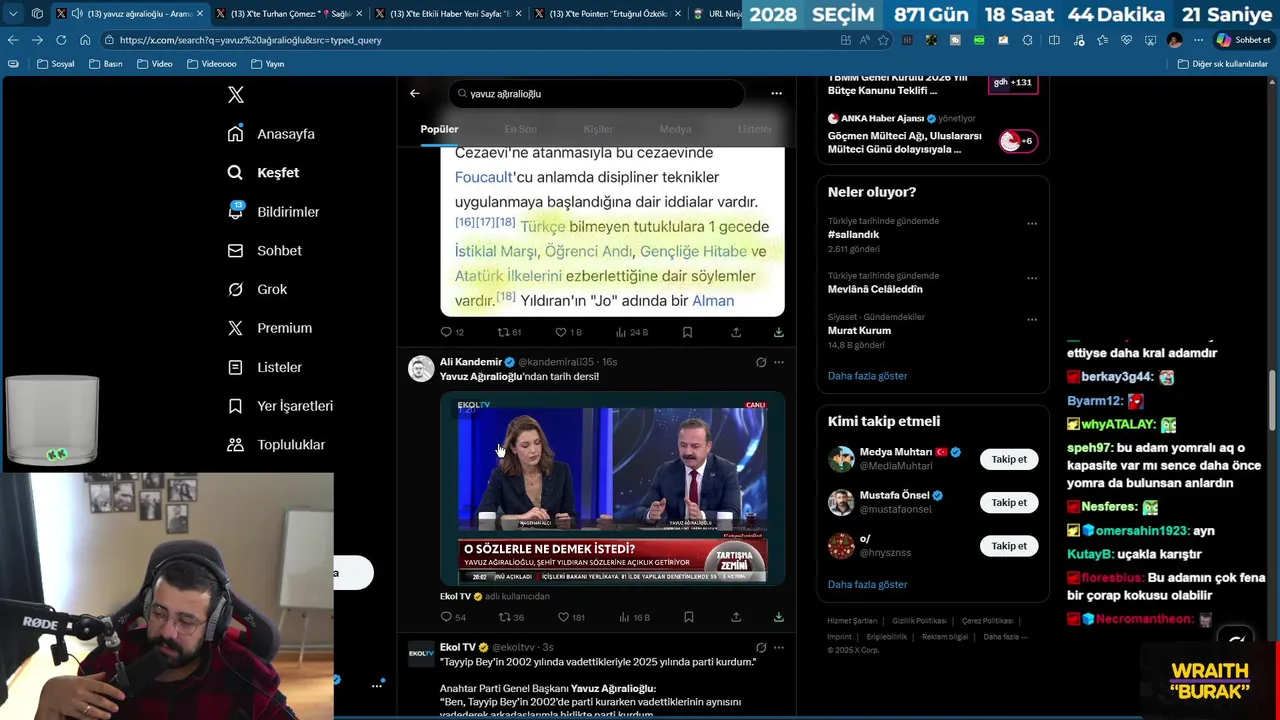Click Daha fazla göster under trends
The width and height of the screenshot is (1280, 720).
click(867, 376)
